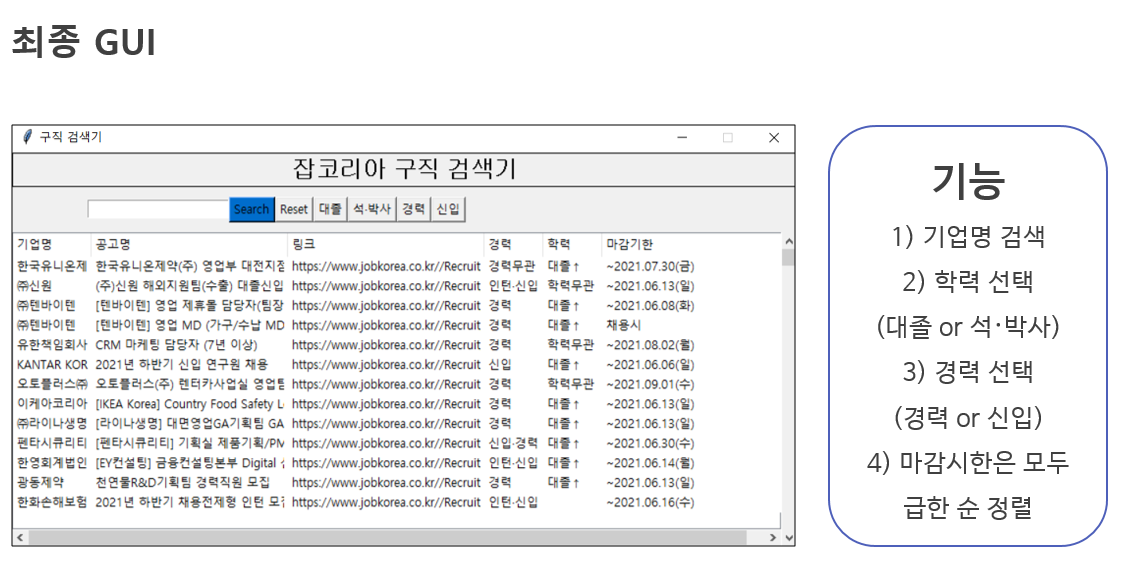Screen dimensions: 1138x570
Task: Select the 한화손해보험 row
Action: click(396, 502)
